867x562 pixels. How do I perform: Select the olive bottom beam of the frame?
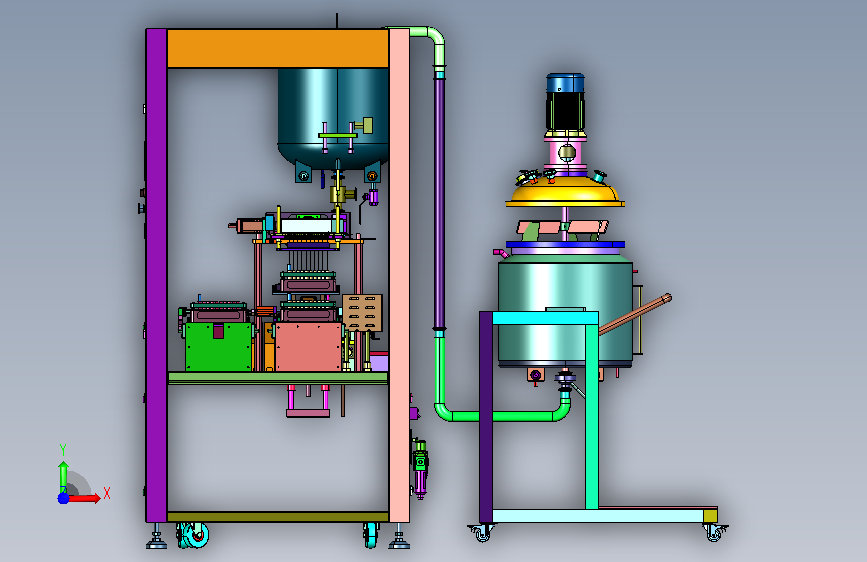[x=278, y=517]
